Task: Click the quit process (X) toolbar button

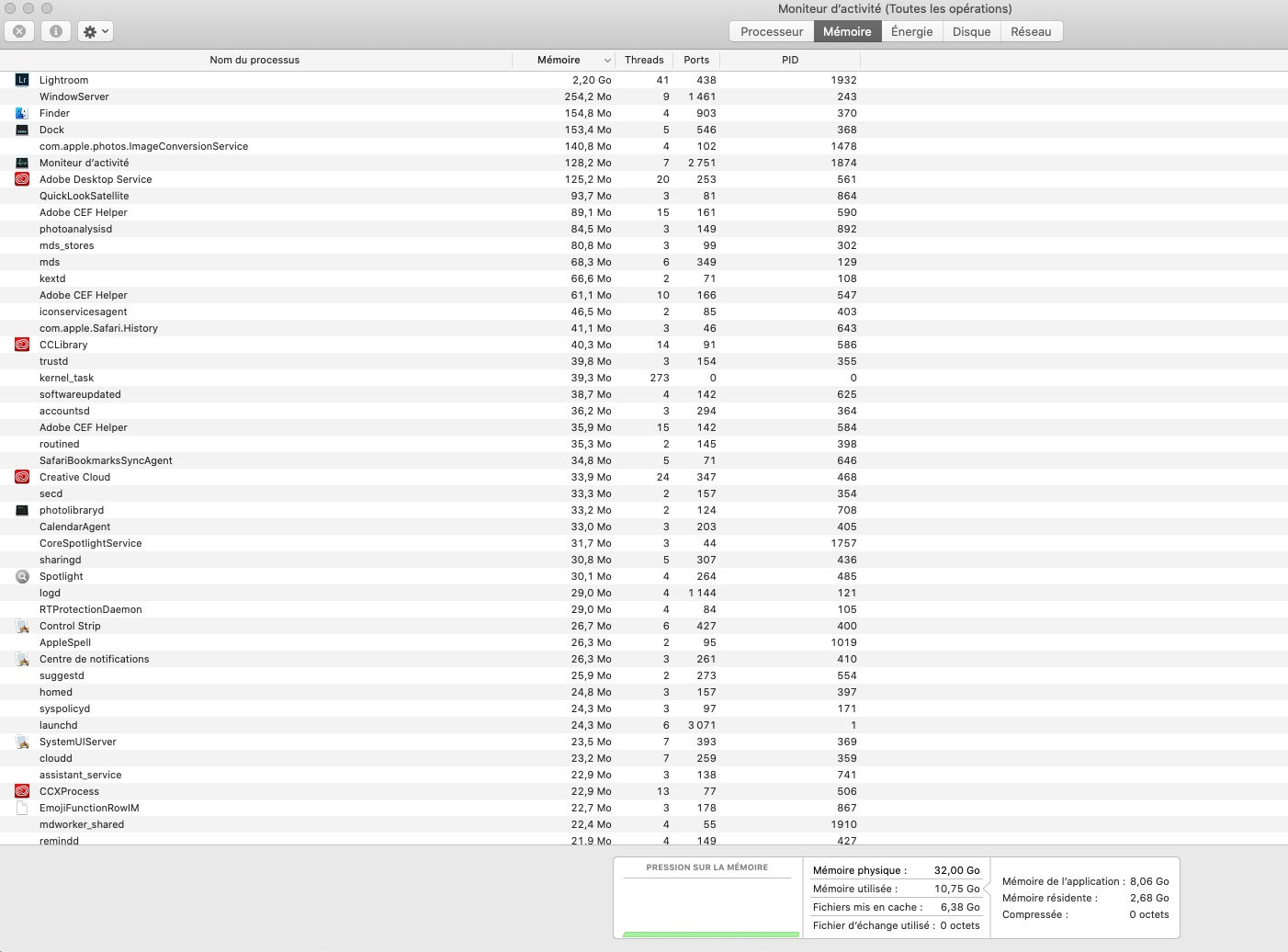Action: coord(19,31)
